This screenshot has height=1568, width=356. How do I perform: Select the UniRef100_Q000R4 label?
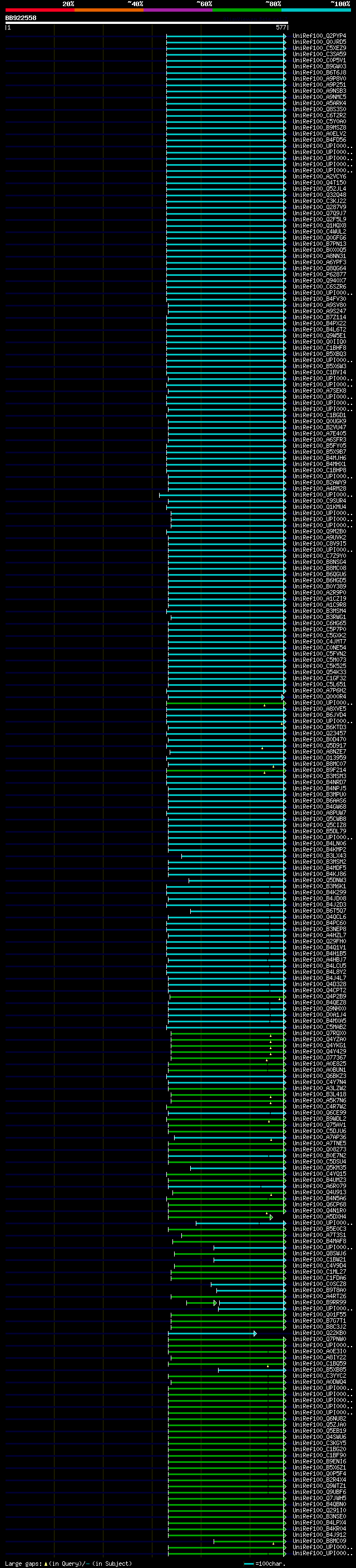[x=319, y=697]
